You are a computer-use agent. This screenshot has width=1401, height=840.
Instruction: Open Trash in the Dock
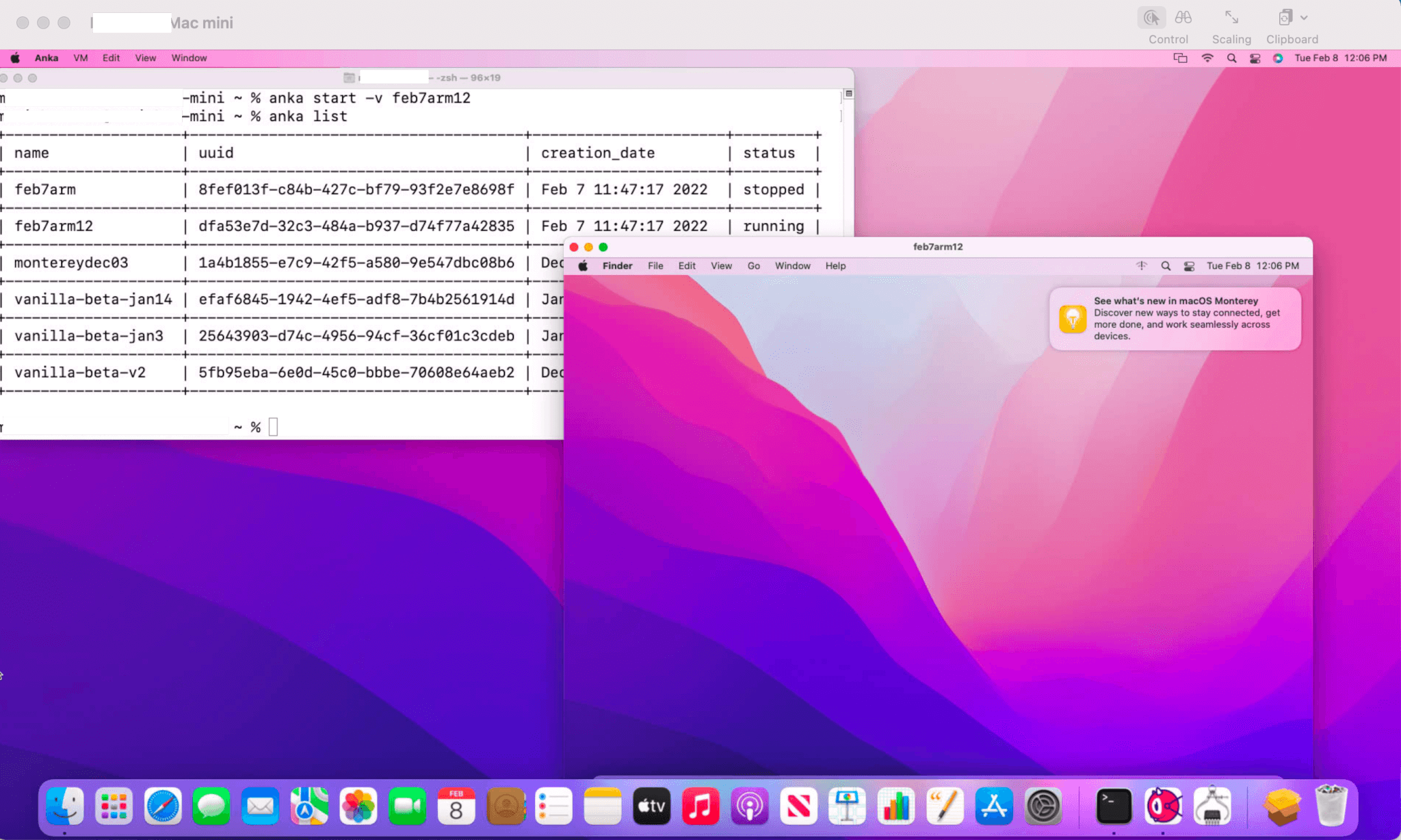point(1331,806)
